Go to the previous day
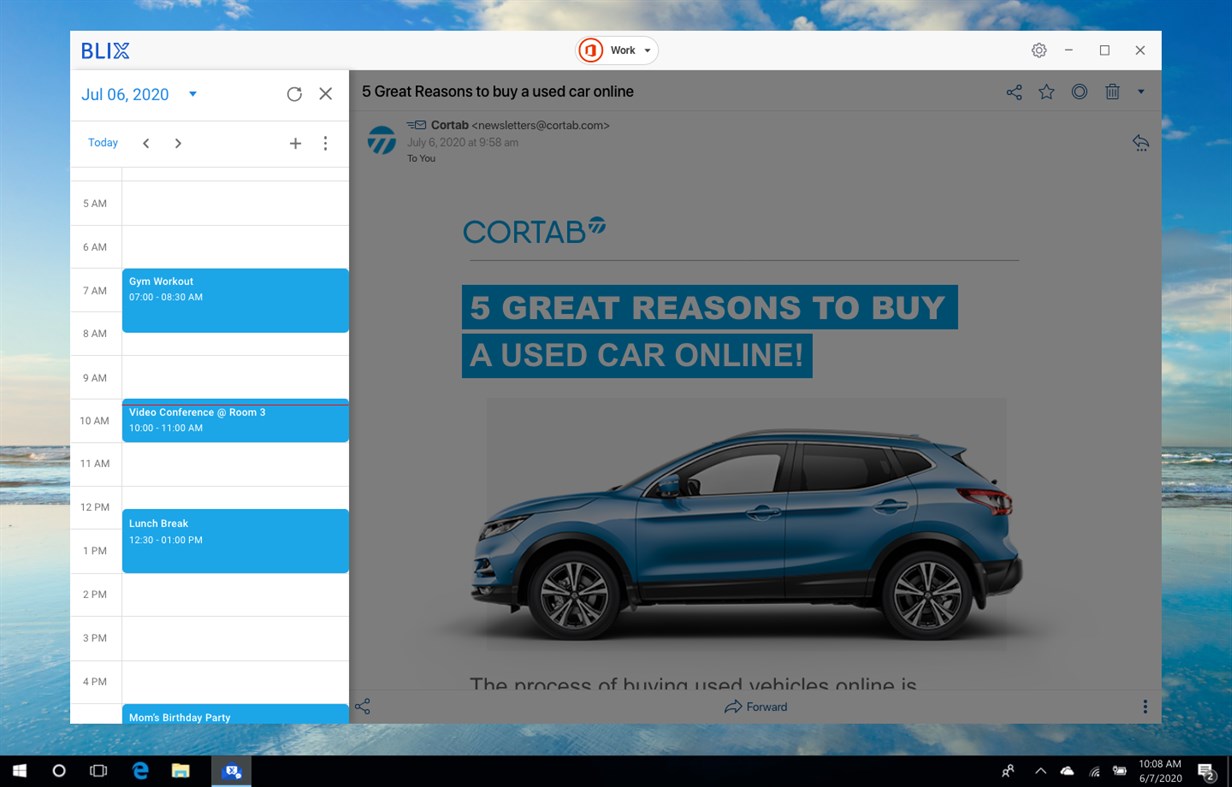Image resolution: width=1232 pixels, height=787 pixels. click(146, 143)
